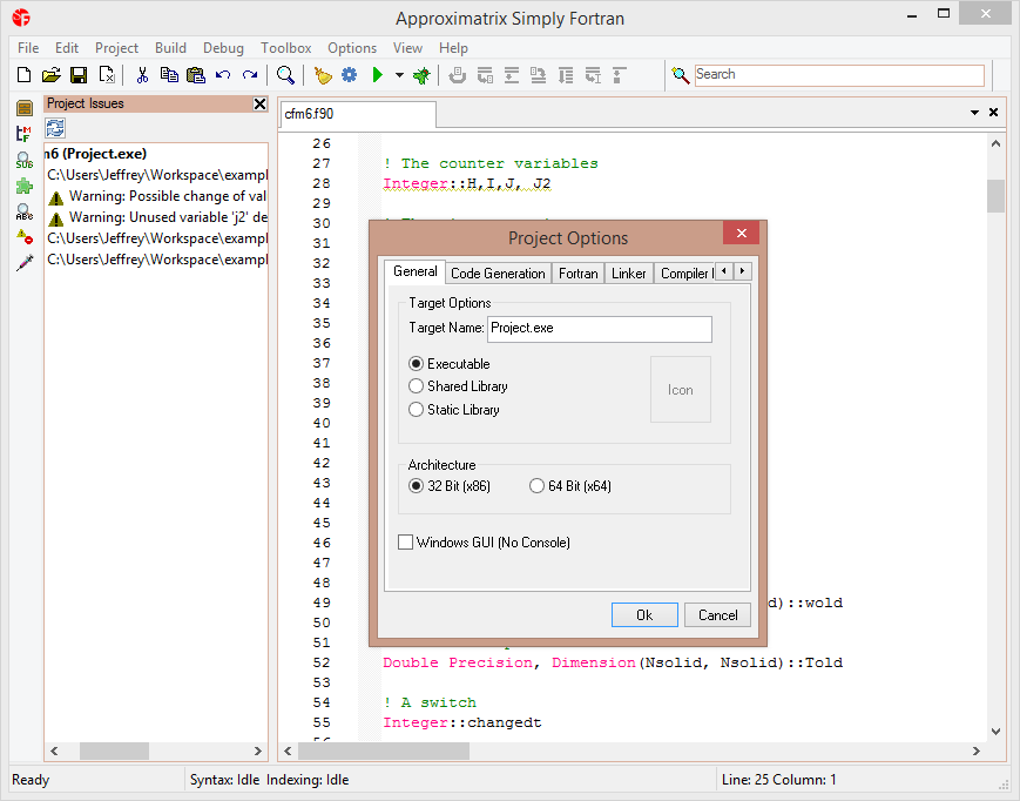Image resolution: width=1020 pixels, height=801 pixels.
Task: Open the Options menu
Action: 352,48
